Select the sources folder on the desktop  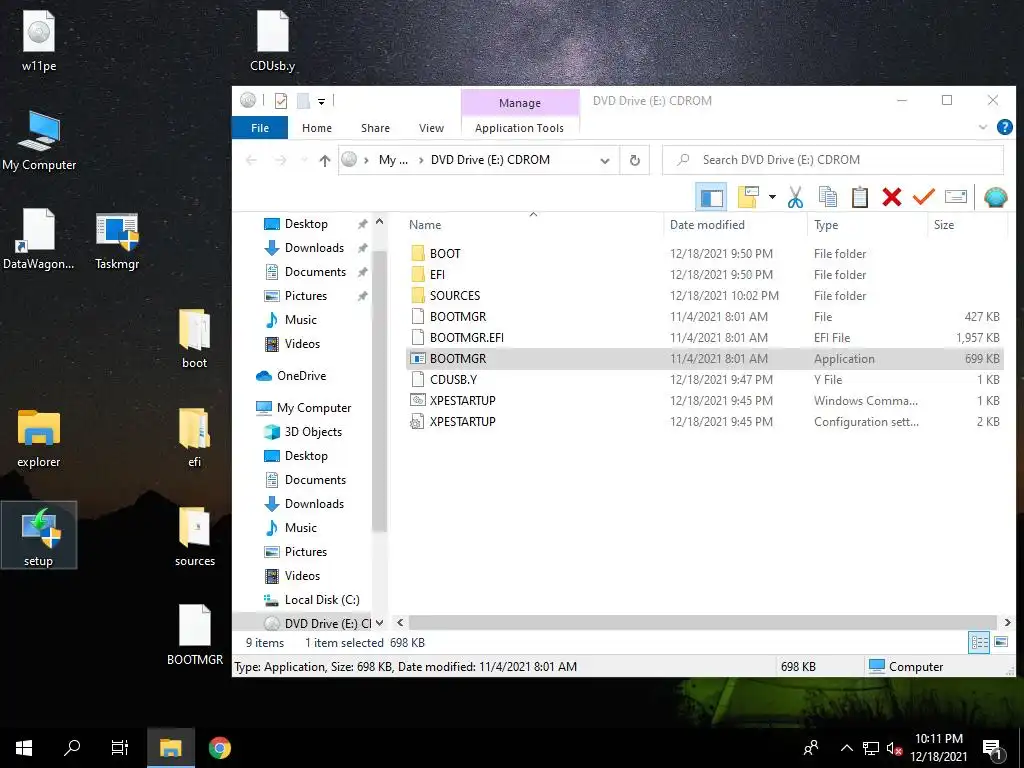(x=195, y=536)
